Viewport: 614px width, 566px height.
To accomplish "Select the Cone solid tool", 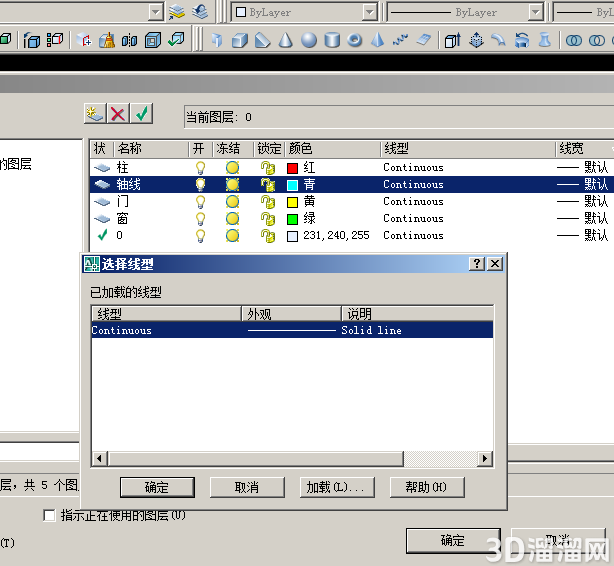I will 286,40.
